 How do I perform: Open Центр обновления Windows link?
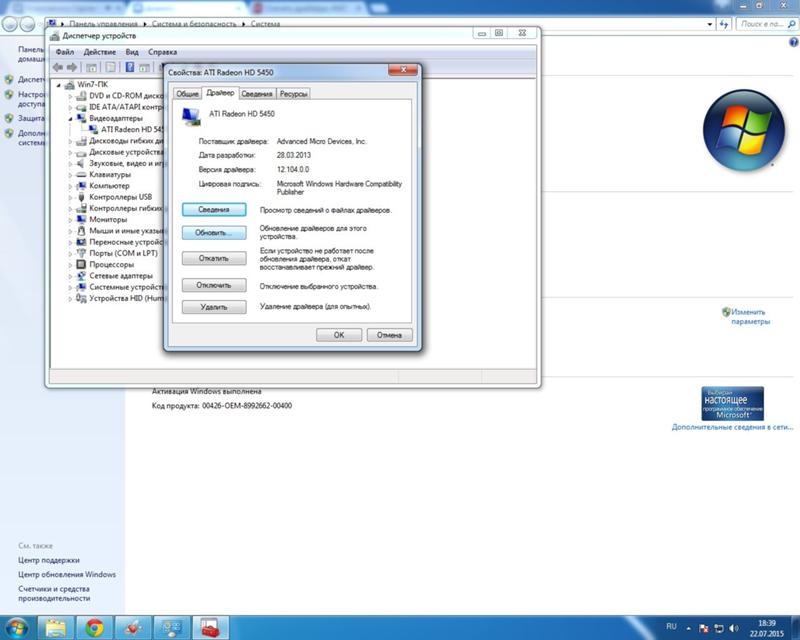(67, 575)
